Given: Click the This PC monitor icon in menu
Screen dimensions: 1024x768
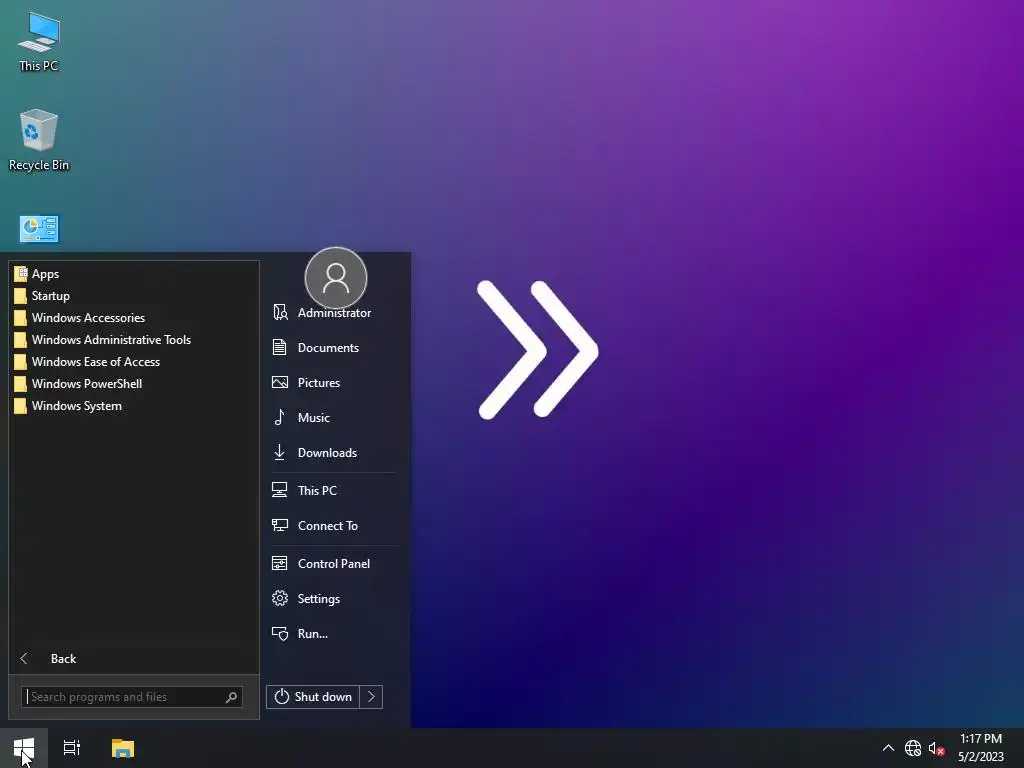Looking at the screenshot, I should pos(280,490).
